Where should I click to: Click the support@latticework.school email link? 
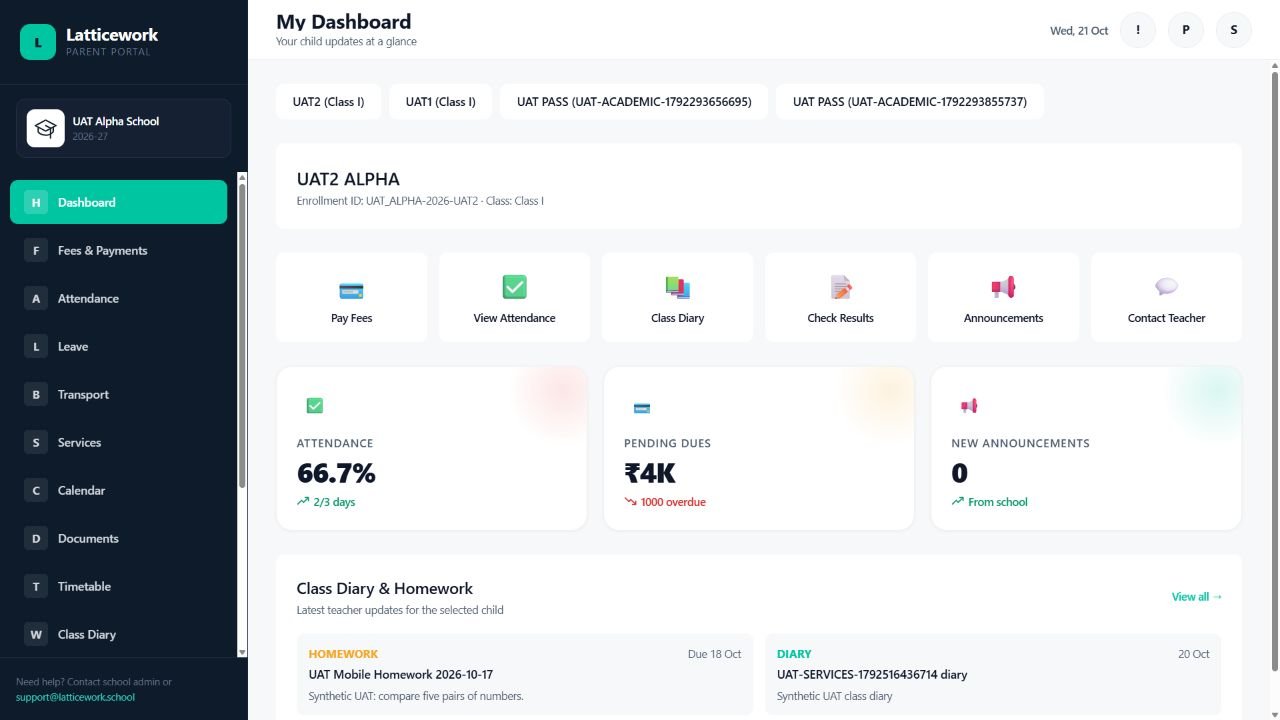(75, 697)
